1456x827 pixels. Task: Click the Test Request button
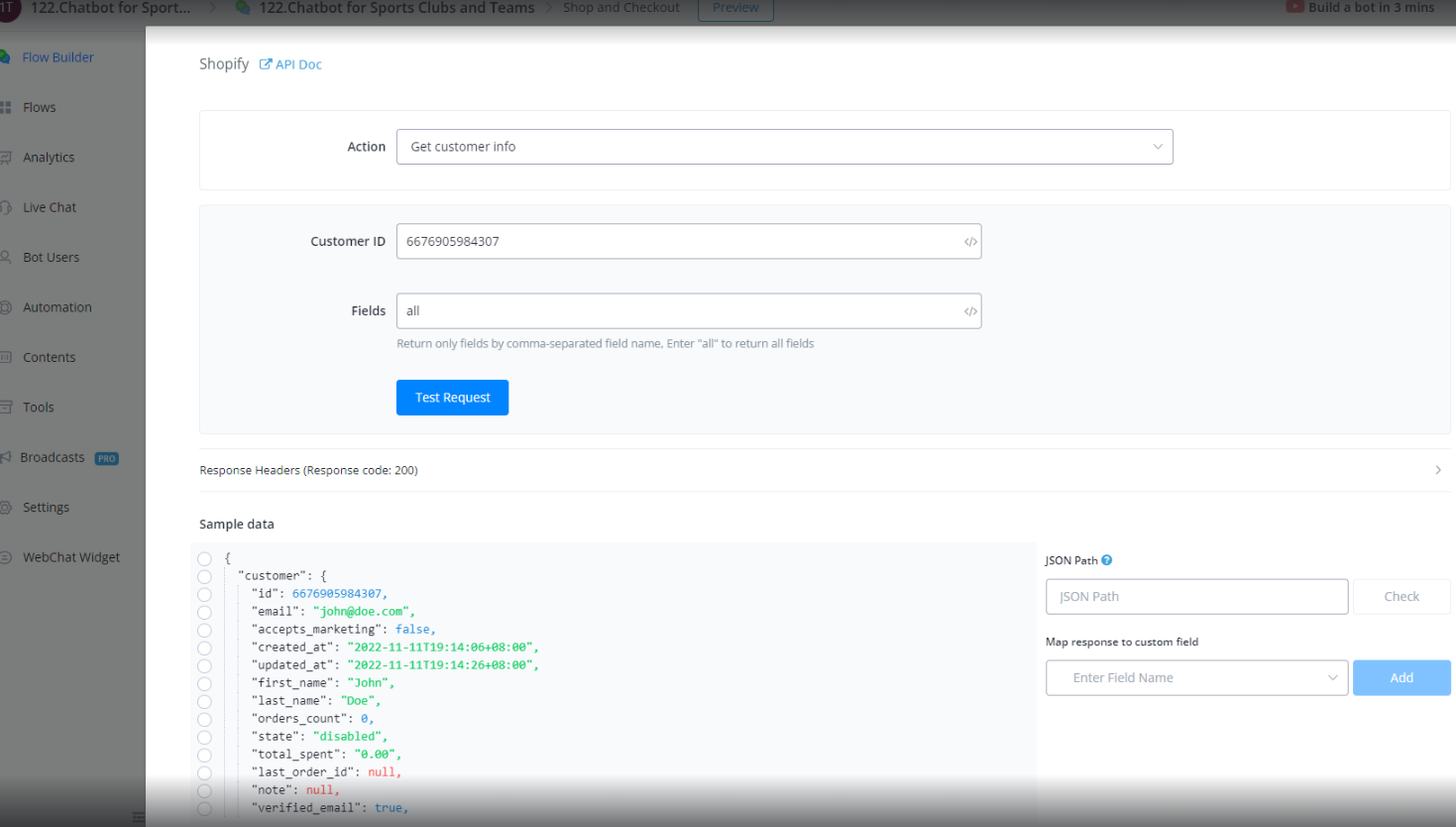pyautogui.click(x=452, y=398)
